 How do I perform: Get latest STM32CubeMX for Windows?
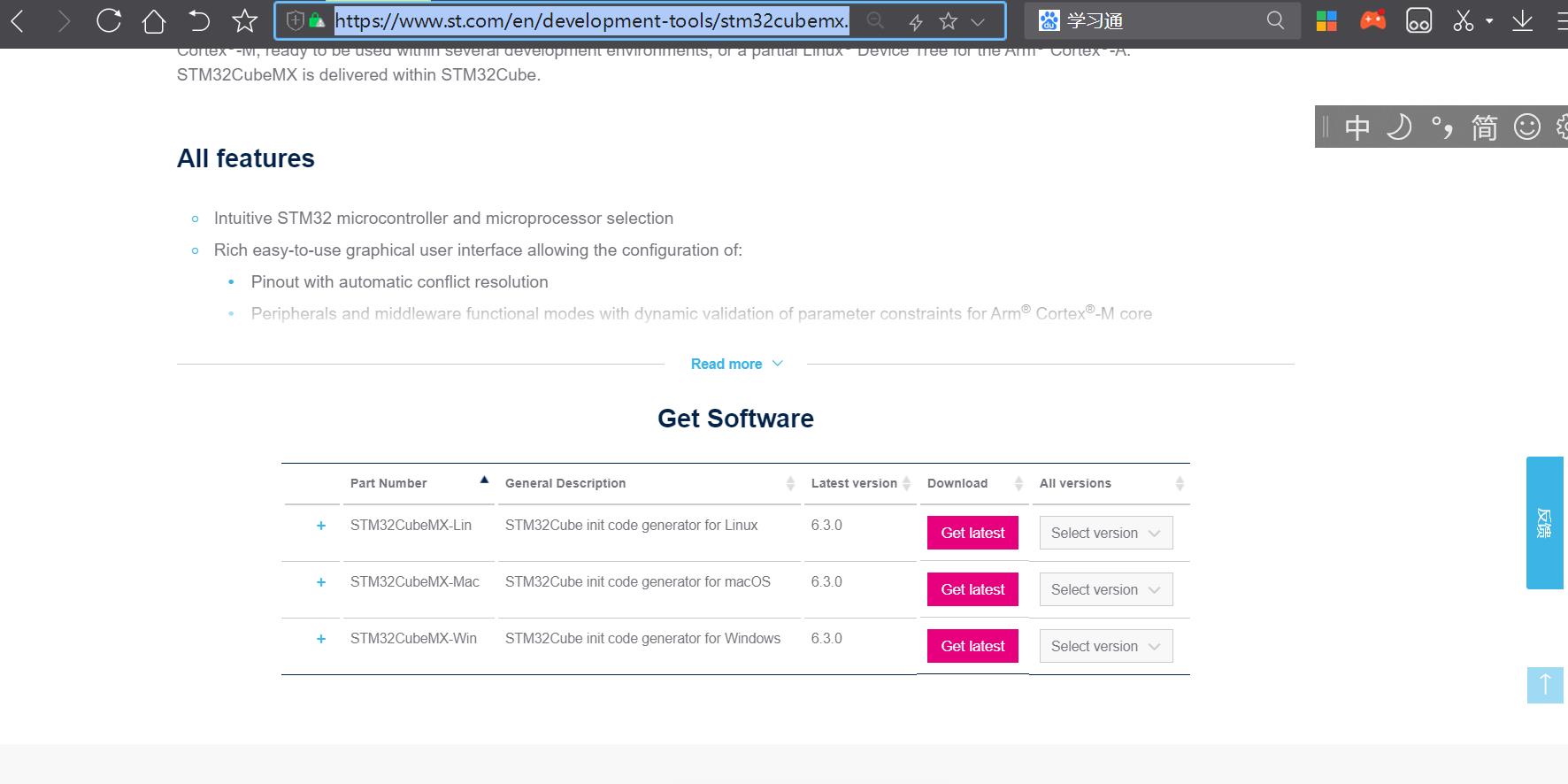pos(972,646)
